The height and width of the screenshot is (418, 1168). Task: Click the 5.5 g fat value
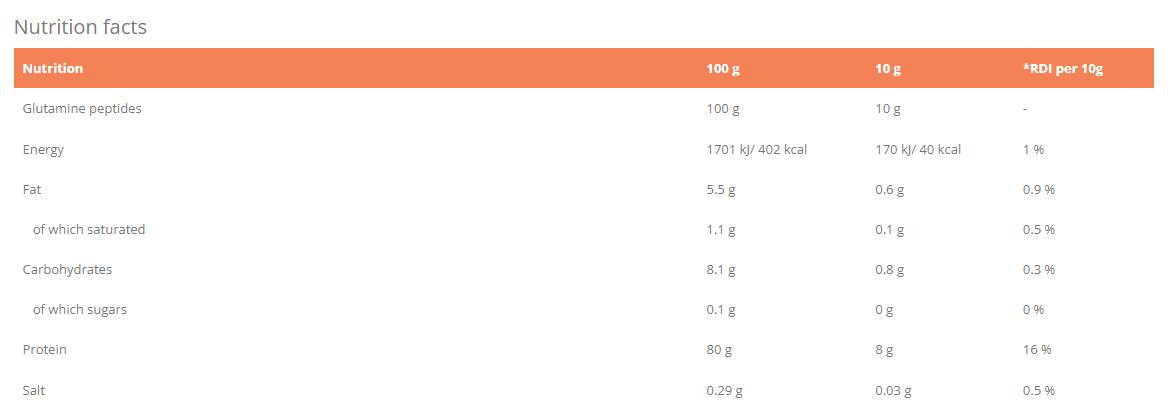(x=721, y=189)
